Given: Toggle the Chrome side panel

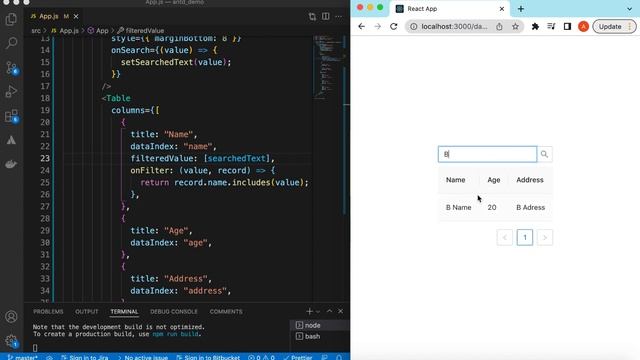Looking at the screenshot, I should [x=567, y=27].
